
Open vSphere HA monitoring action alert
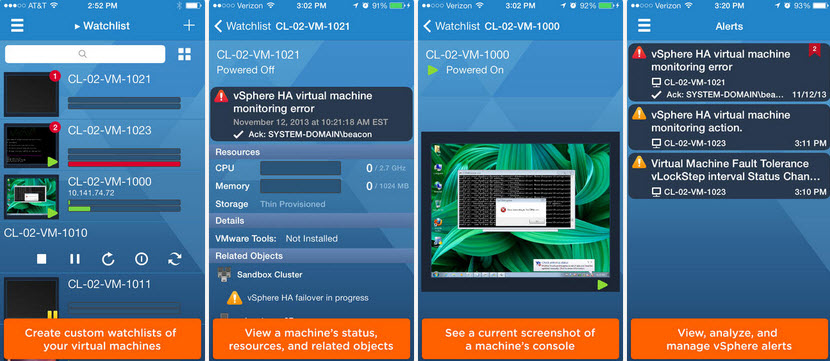[x=728, y=127]
